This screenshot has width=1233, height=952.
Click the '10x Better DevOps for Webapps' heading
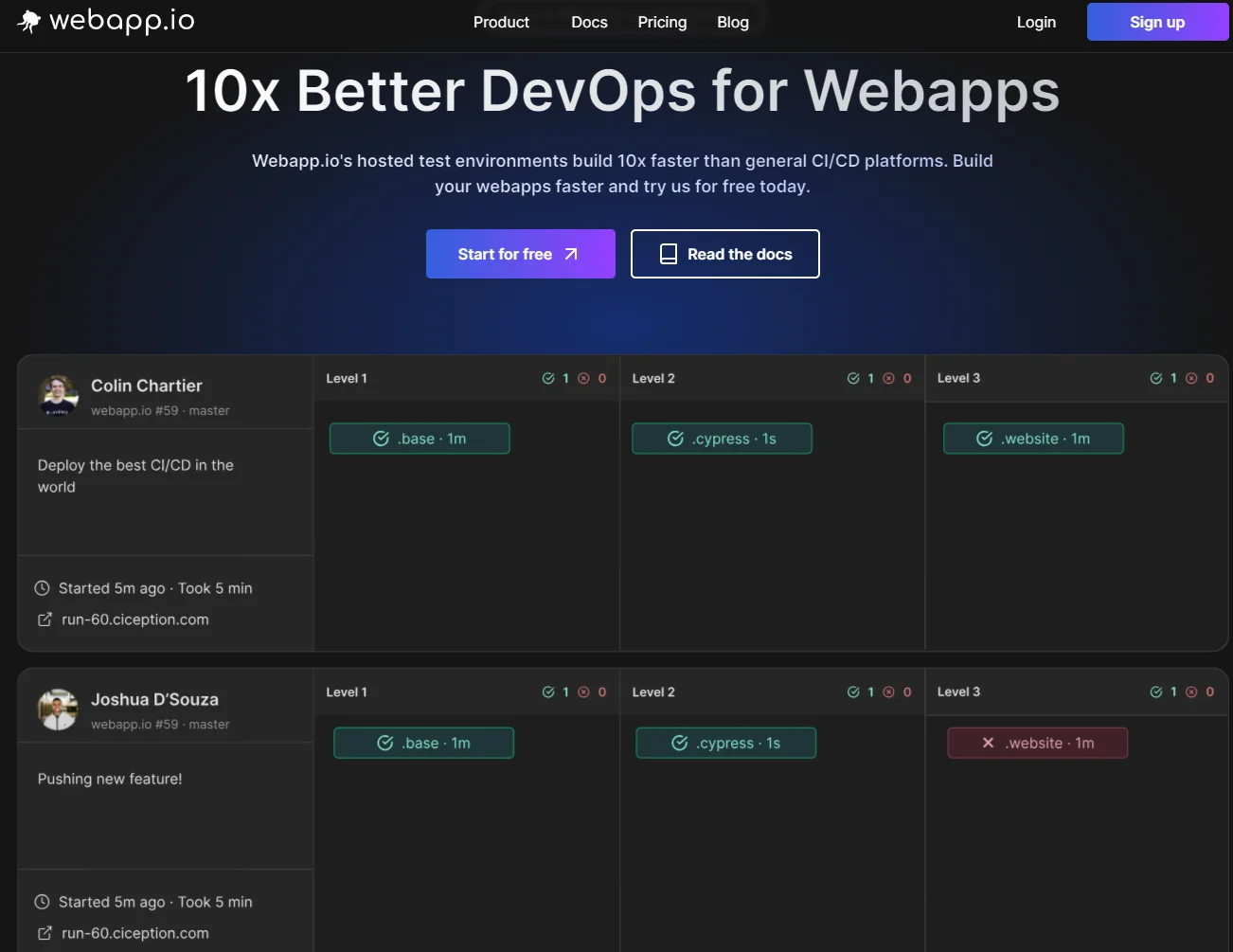622,91
